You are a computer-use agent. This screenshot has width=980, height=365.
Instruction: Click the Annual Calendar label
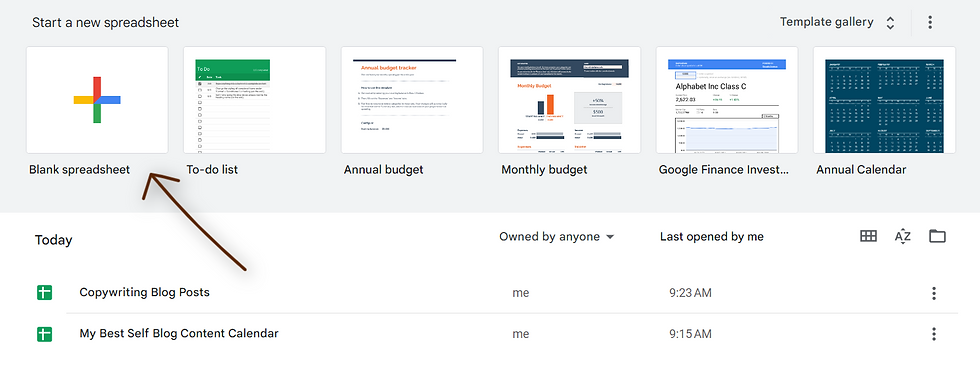(861, 170)
